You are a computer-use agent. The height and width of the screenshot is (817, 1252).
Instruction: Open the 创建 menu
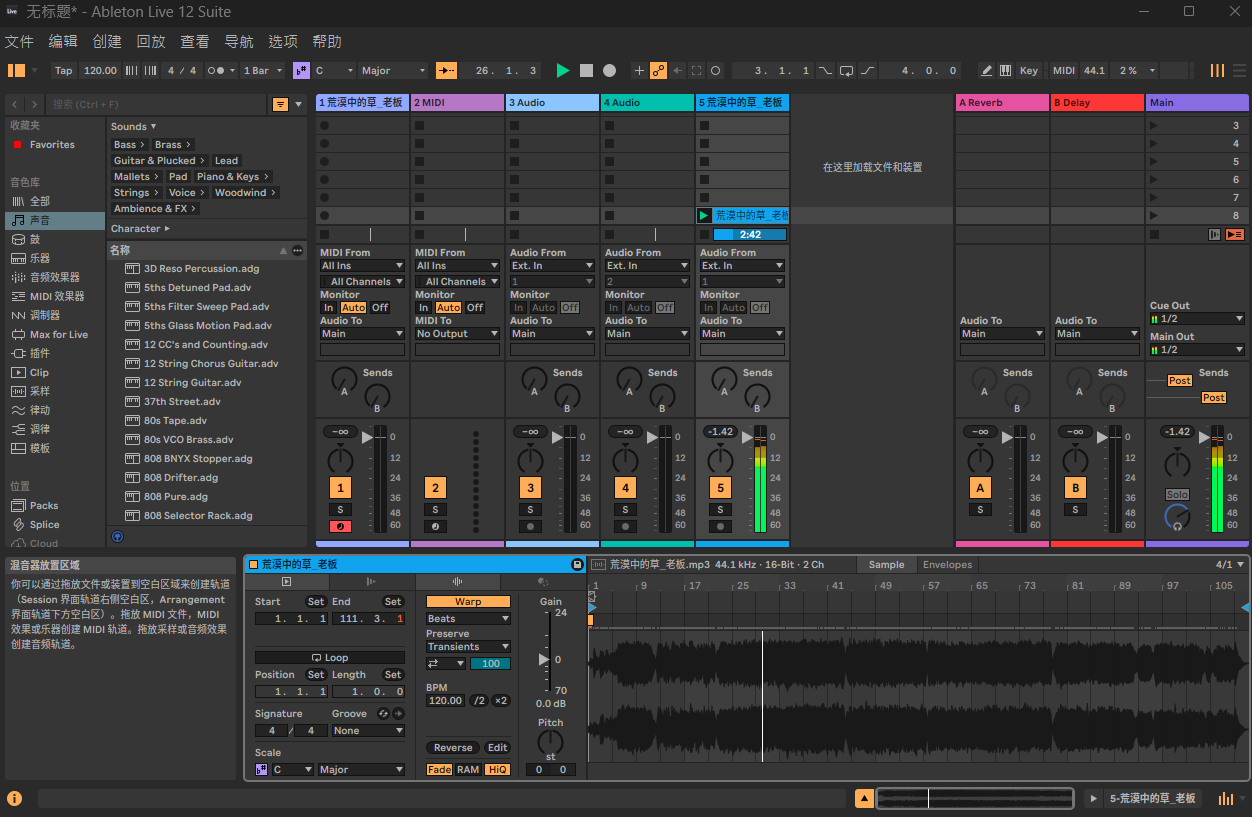click(107, 41)
